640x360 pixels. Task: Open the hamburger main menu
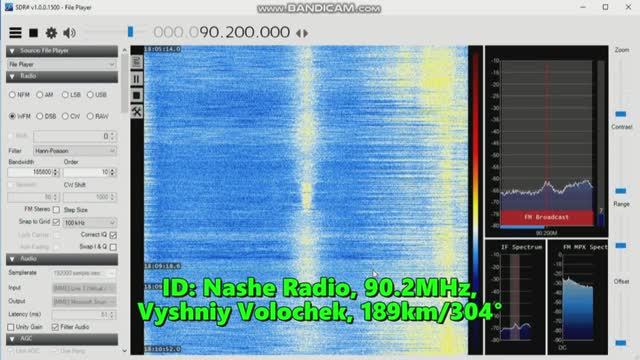15,33
